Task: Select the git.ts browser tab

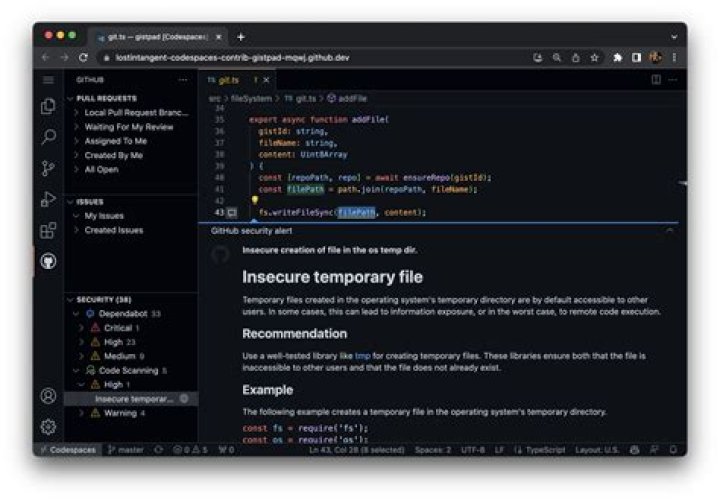Action: click(x=158, y=37)
